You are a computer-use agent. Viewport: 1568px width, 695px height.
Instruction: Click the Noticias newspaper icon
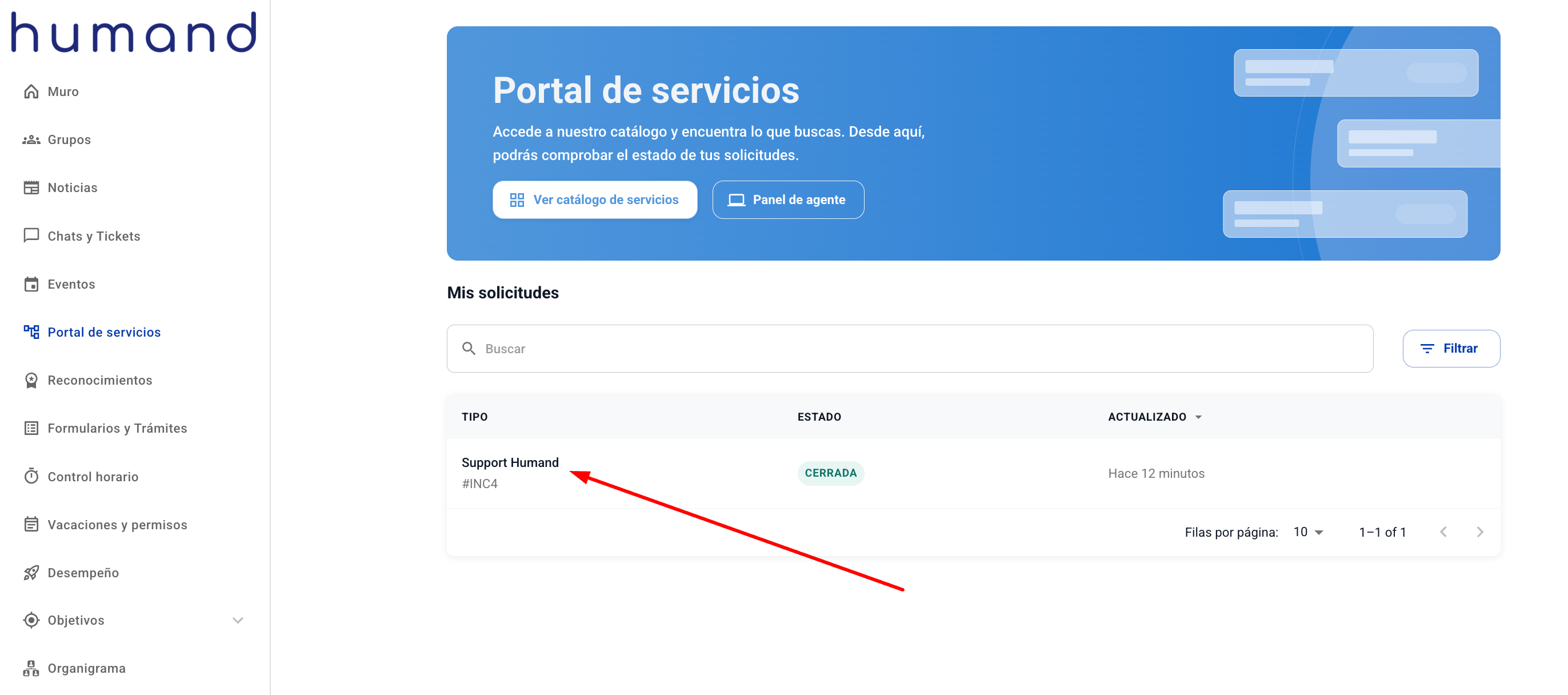coord(31,187)
